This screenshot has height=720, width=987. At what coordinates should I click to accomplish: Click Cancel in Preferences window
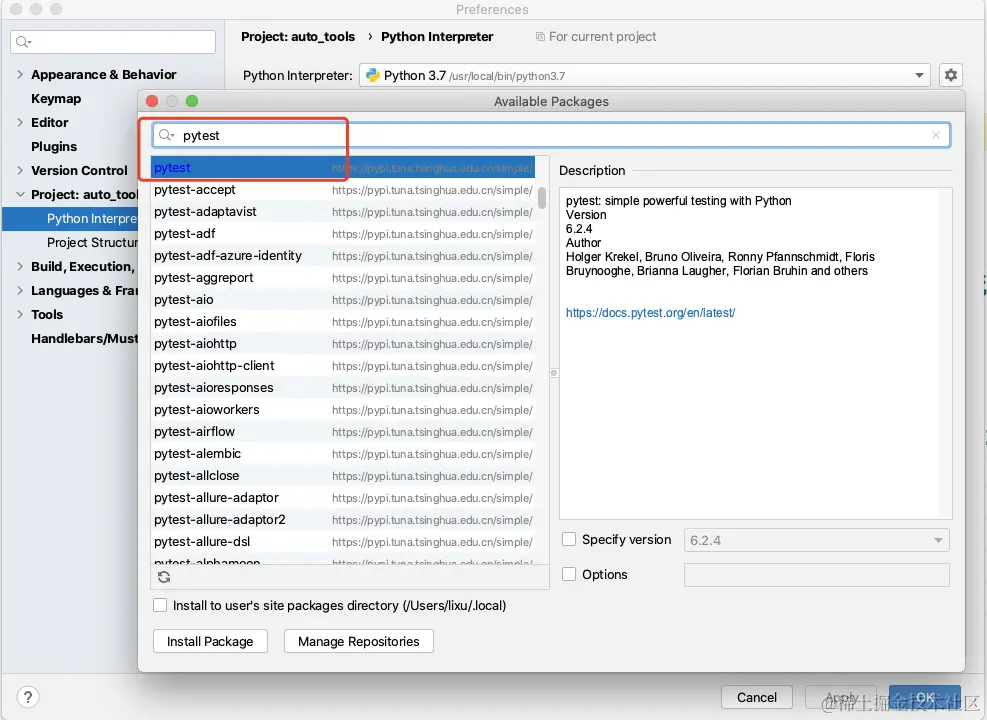click(x=757, y=697)
